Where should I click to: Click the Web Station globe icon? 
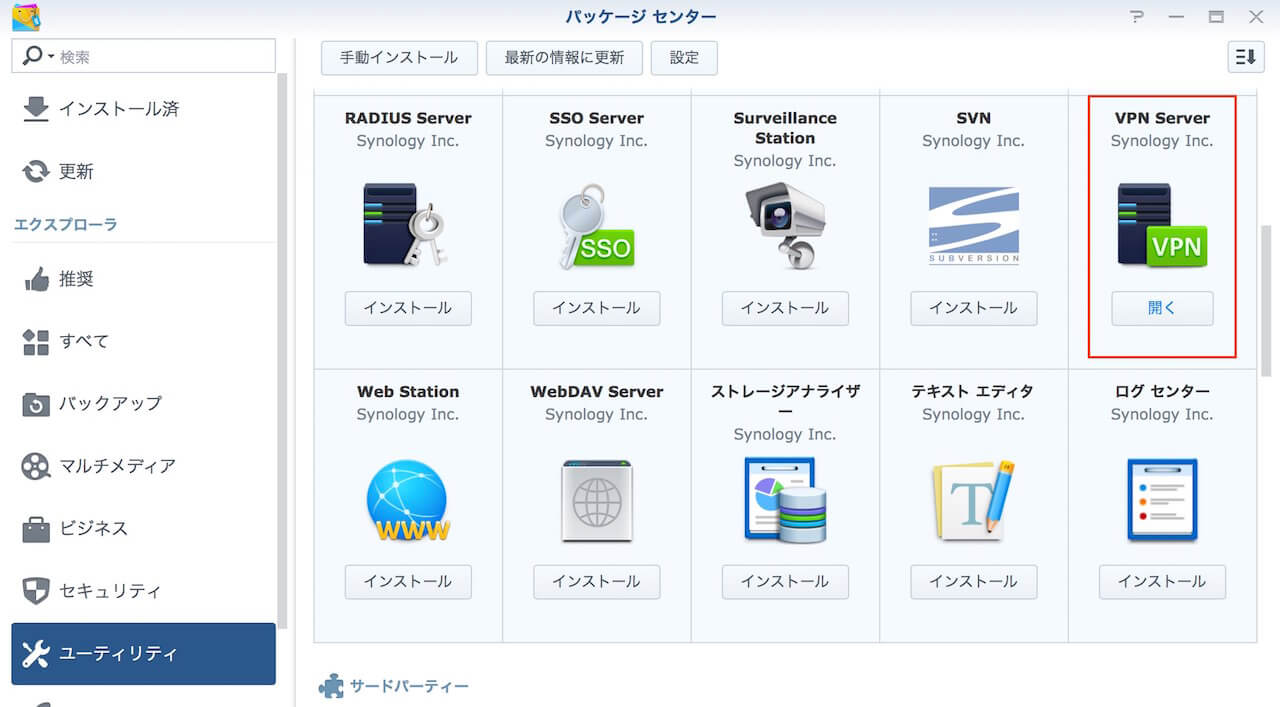pyautogui.click(x=407, y=500)
